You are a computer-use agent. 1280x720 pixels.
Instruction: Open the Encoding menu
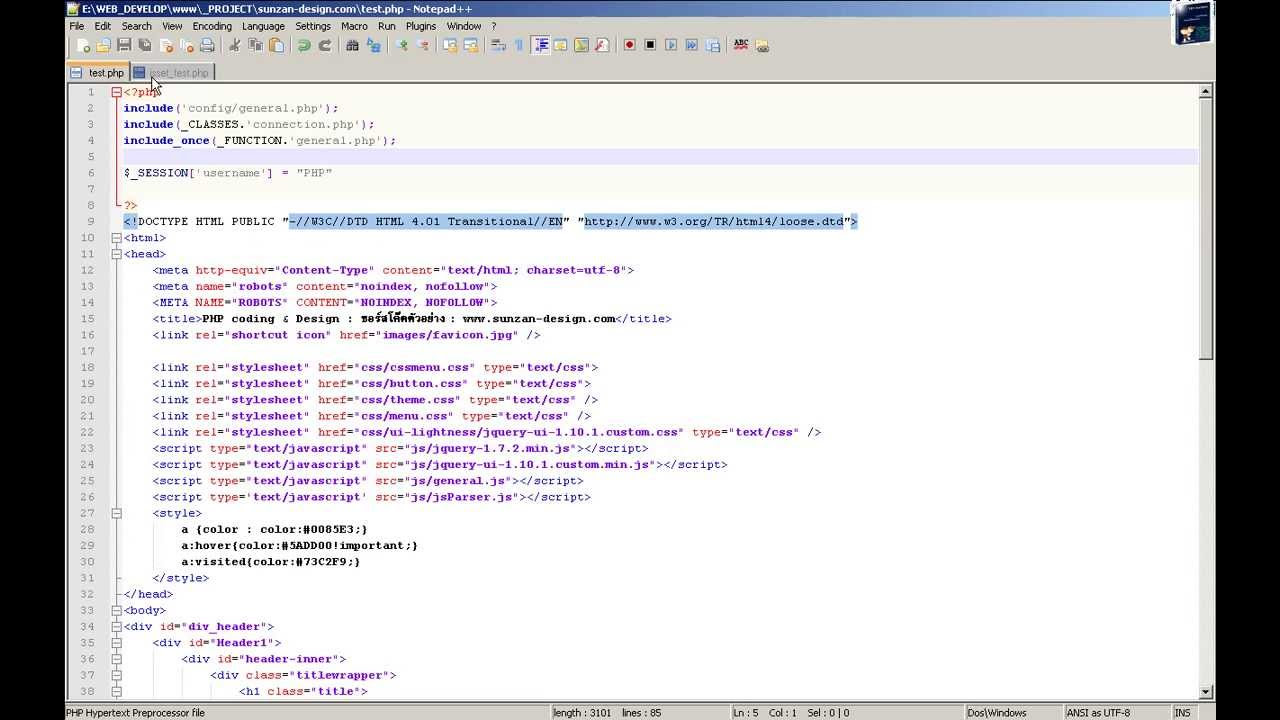(x=212, y=26)
